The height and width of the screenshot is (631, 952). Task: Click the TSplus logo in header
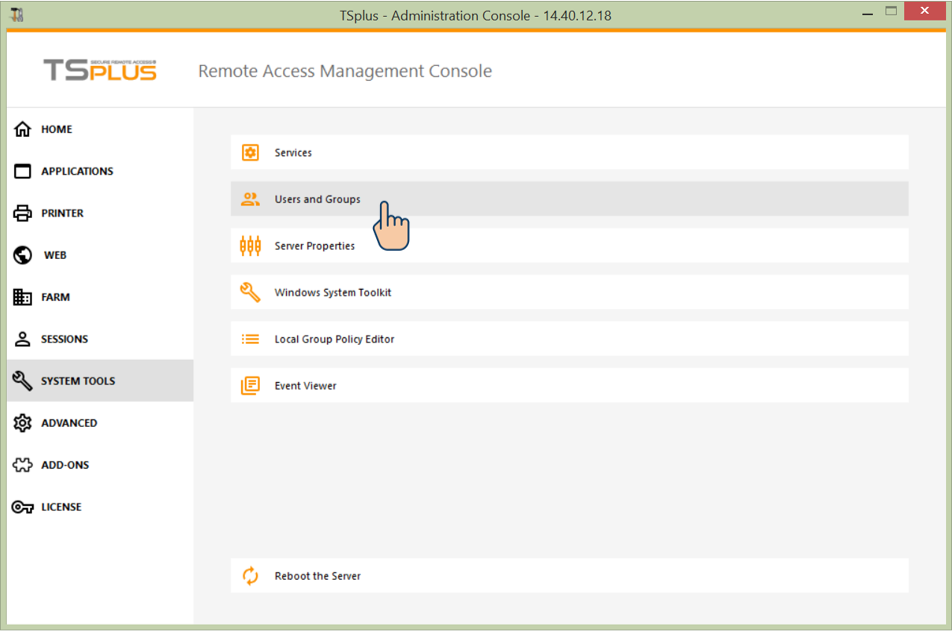100,70
